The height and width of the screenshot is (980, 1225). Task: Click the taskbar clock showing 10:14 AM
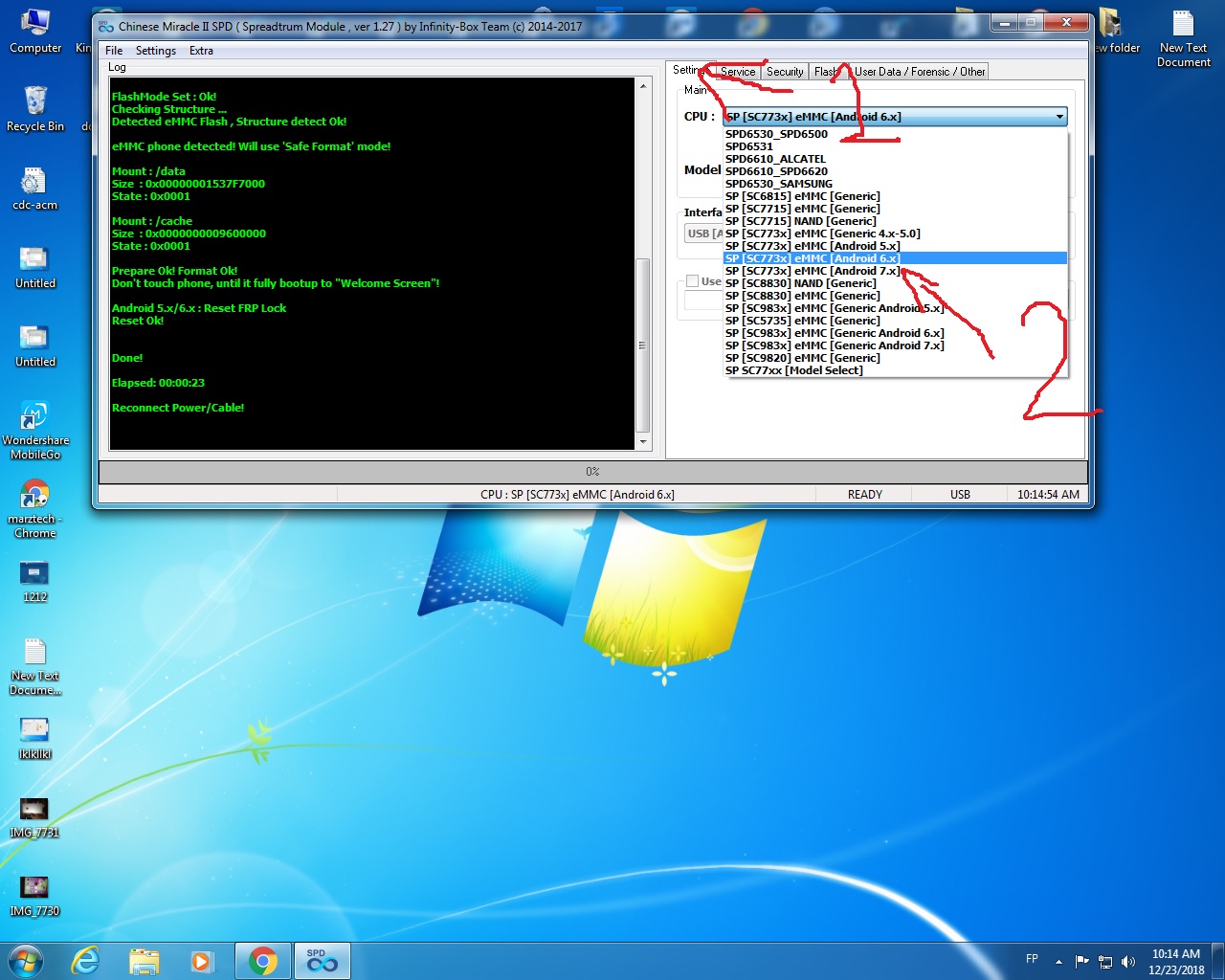point(1176,962)
